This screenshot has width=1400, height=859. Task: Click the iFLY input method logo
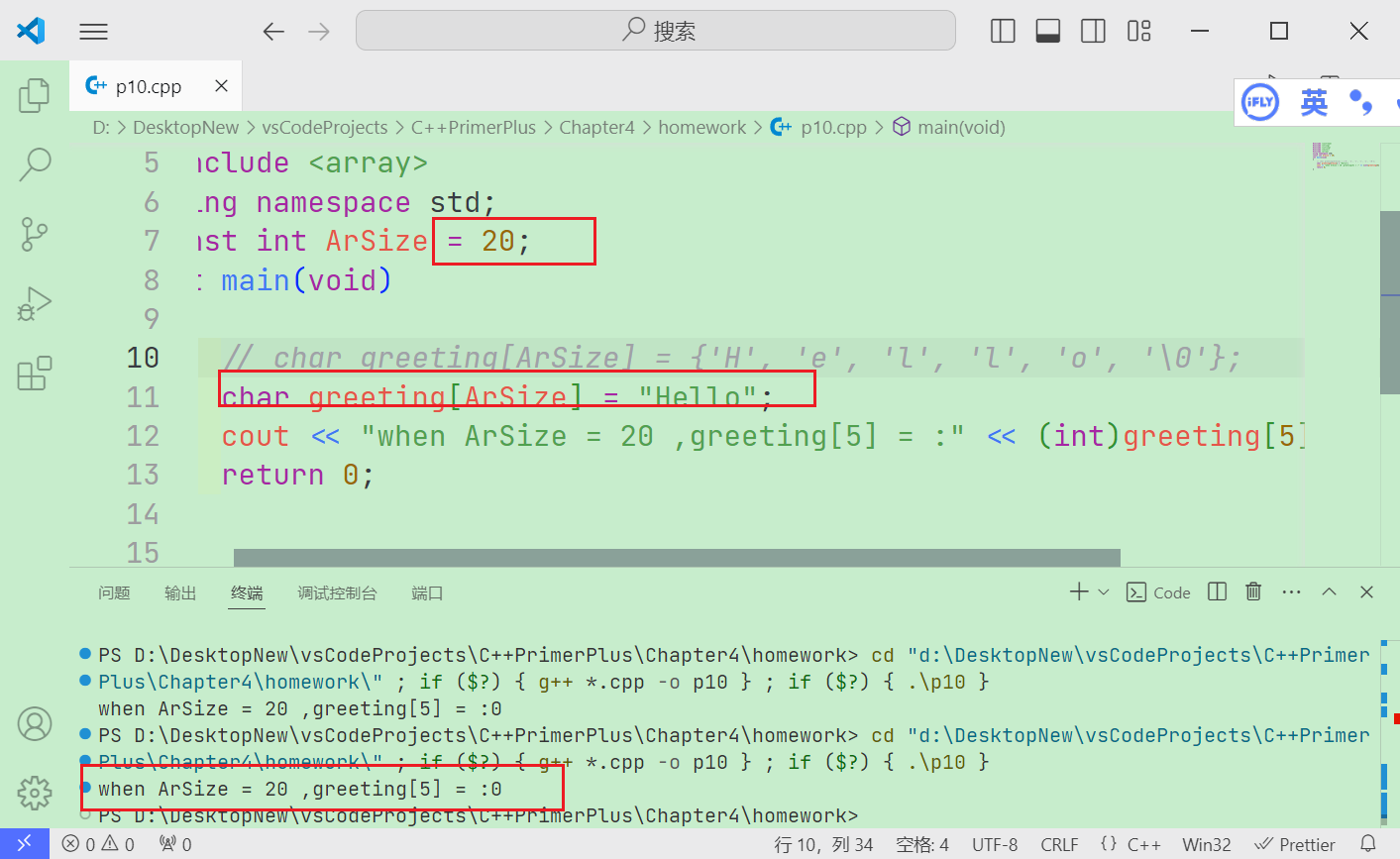[1260, 102]
